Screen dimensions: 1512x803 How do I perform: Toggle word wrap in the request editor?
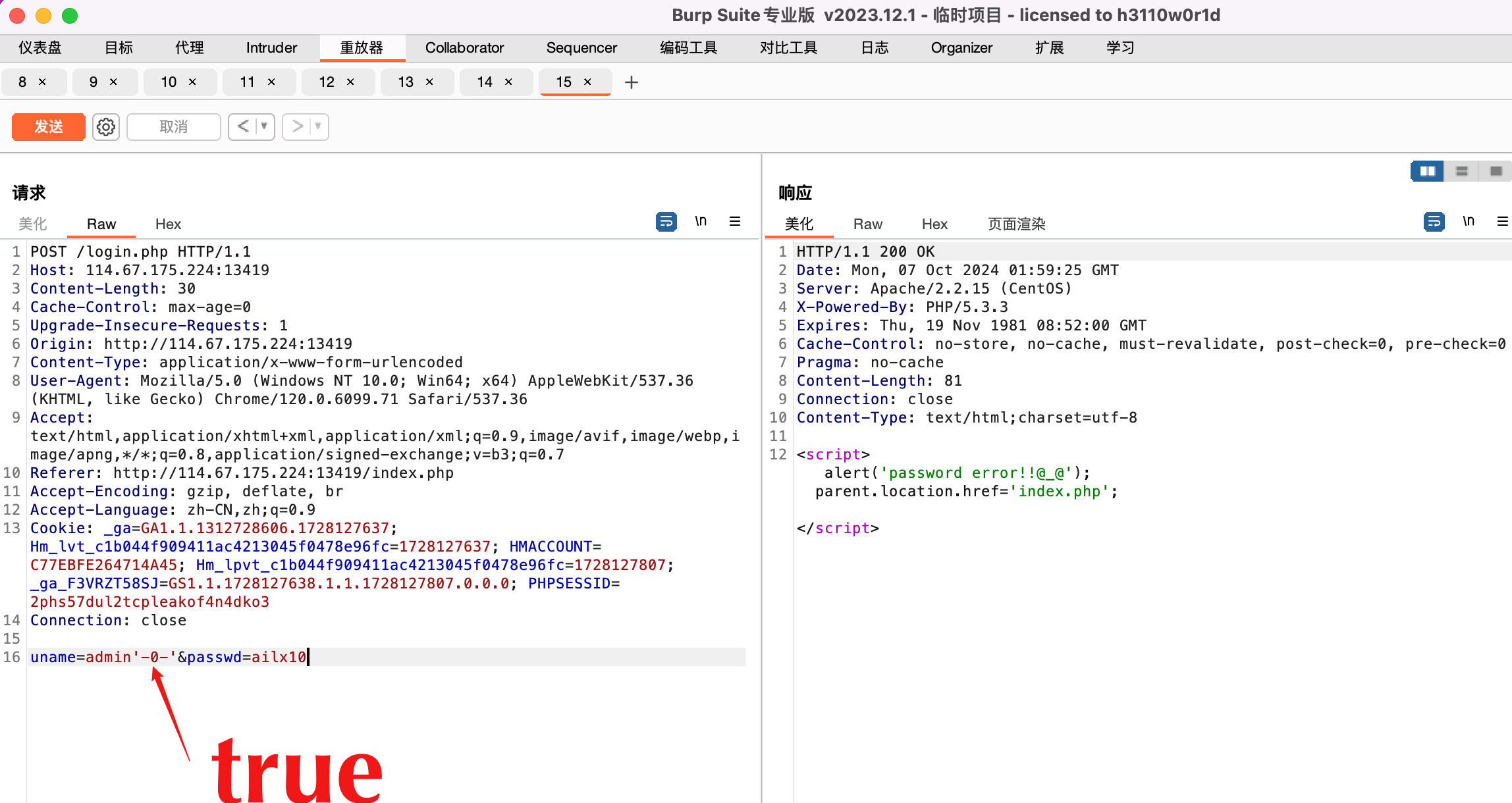pyautogui.click(x=666, y=222)
